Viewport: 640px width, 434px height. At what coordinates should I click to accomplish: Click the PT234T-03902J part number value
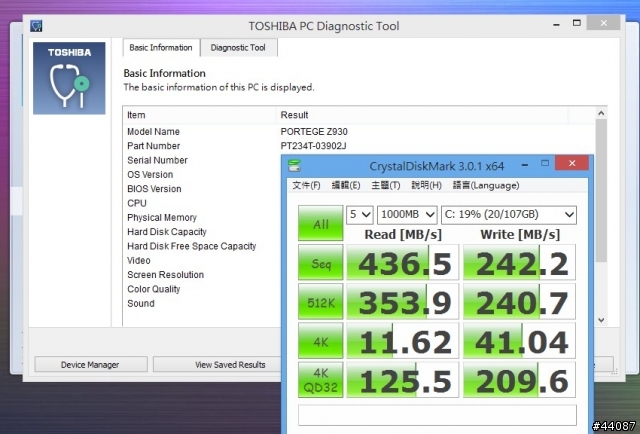[x=313, y=146]
